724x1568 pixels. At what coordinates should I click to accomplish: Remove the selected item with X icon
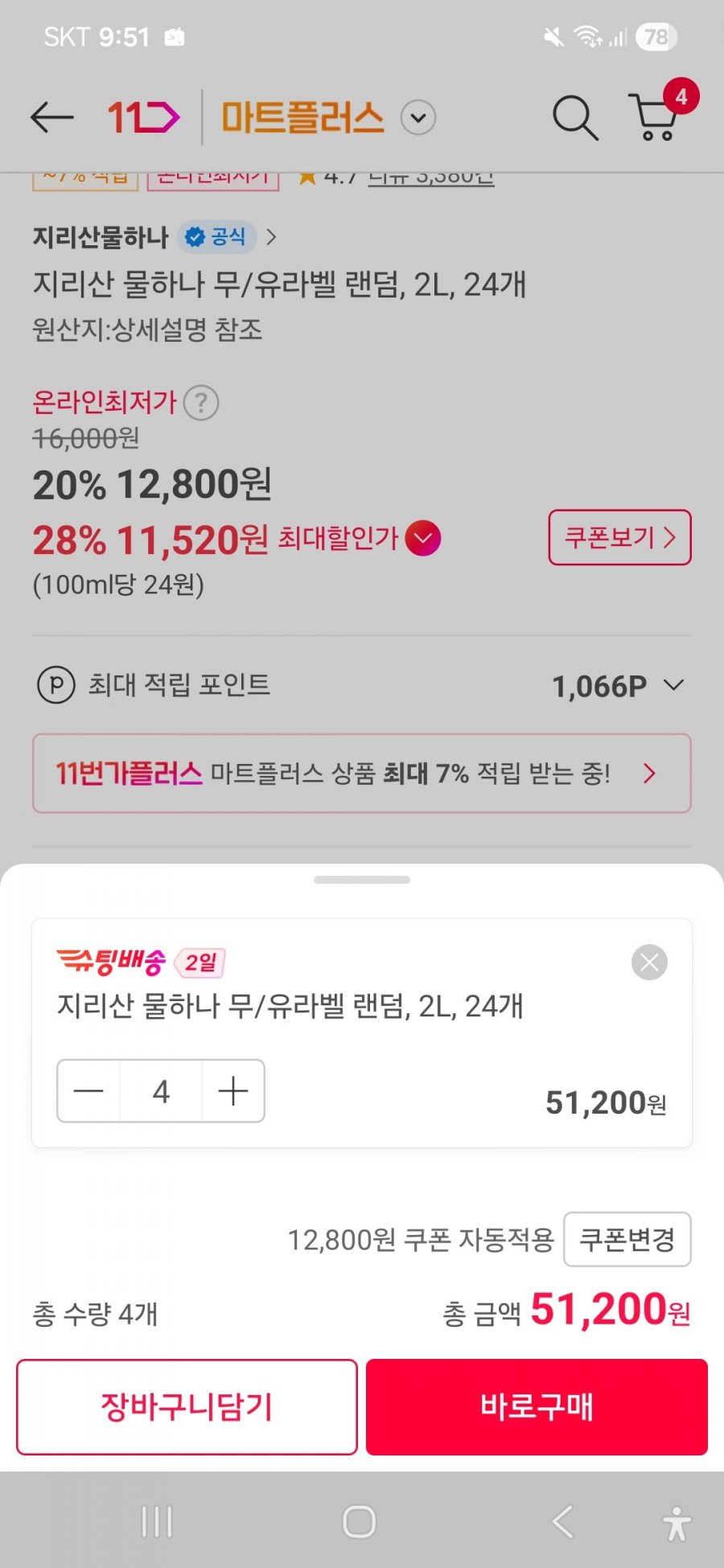click(649, 962)
